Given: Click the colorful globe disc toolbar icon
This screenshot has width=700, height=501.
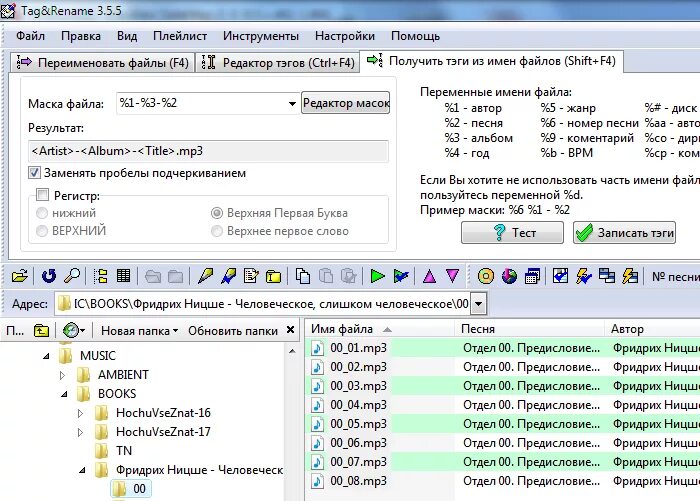Looking at the screenshot, I should [509, 276].
